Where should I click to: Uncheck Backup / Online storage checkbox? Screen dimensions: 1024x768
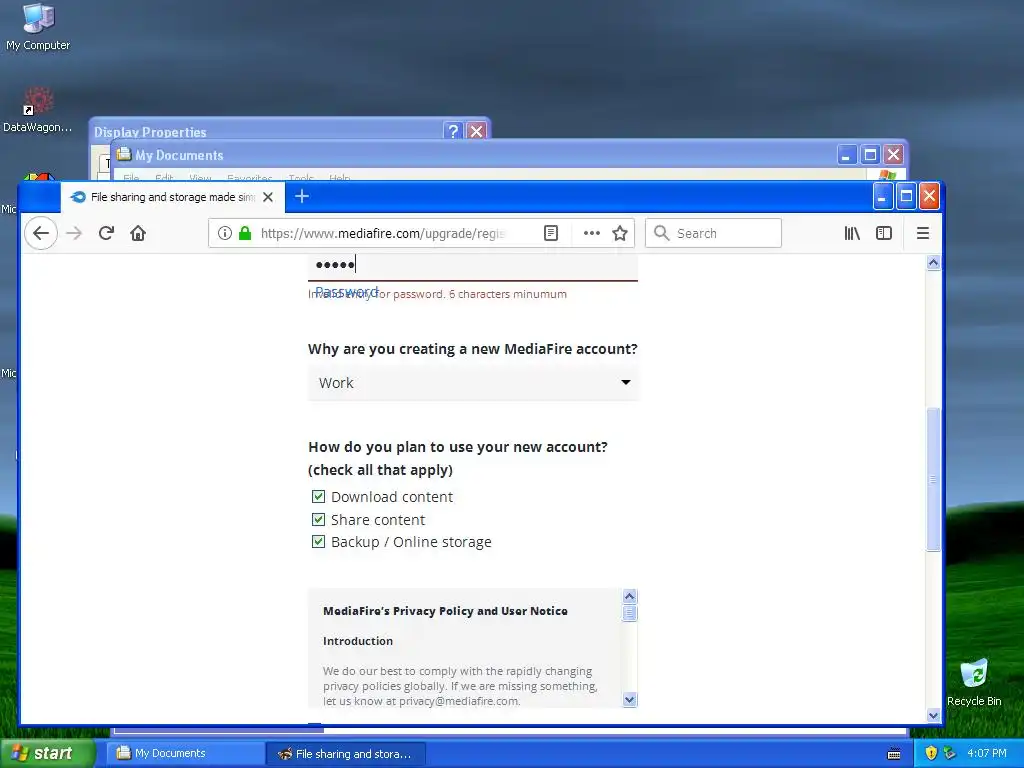tap(318, 541)
